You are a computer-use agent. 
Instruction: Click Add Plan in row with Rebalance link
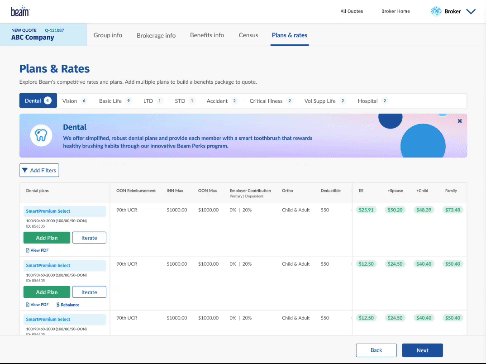[x=47, y=292]
